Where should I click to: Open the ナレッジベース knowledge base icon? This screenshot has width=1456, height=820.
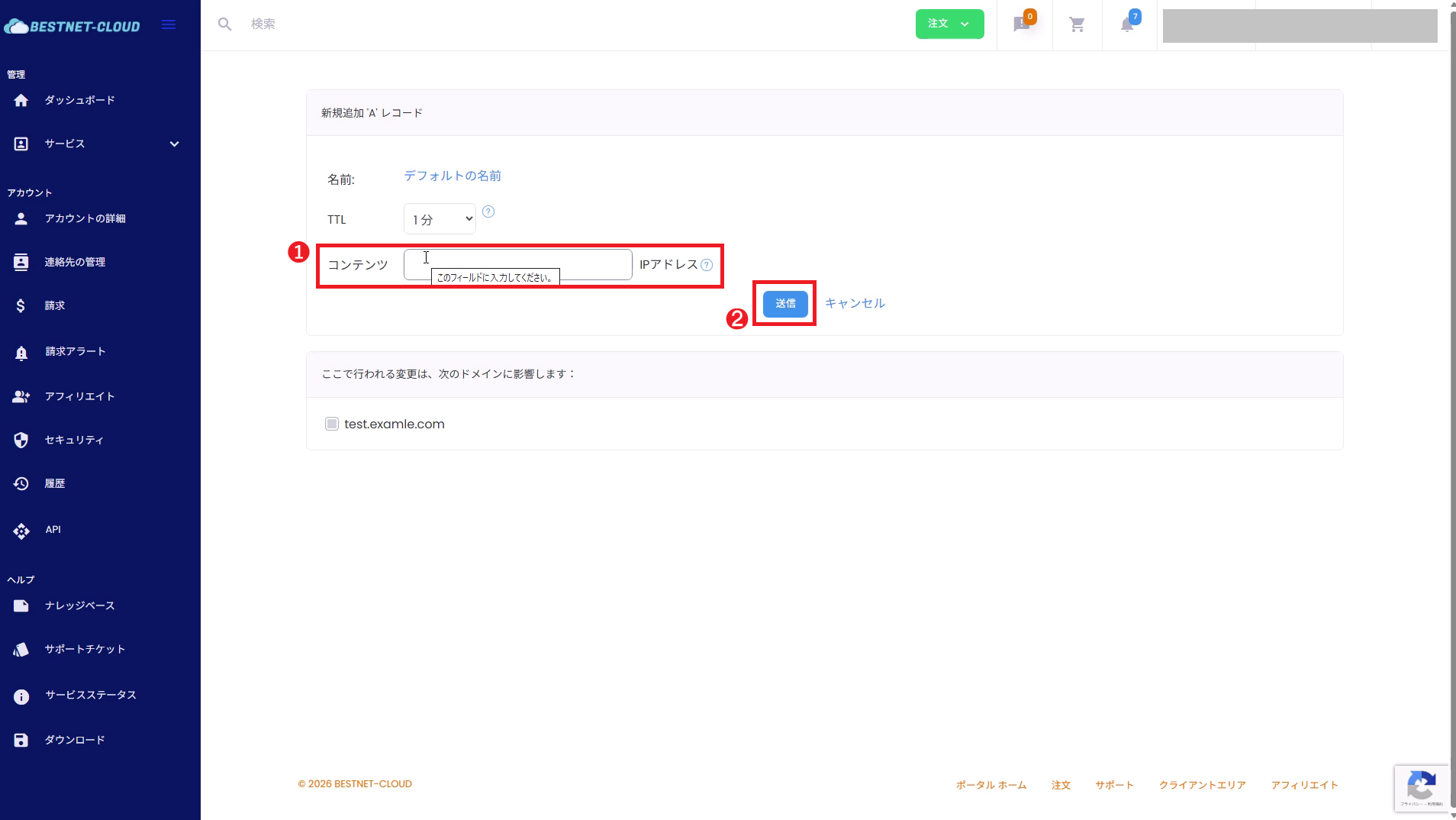[x=21, y=605]
